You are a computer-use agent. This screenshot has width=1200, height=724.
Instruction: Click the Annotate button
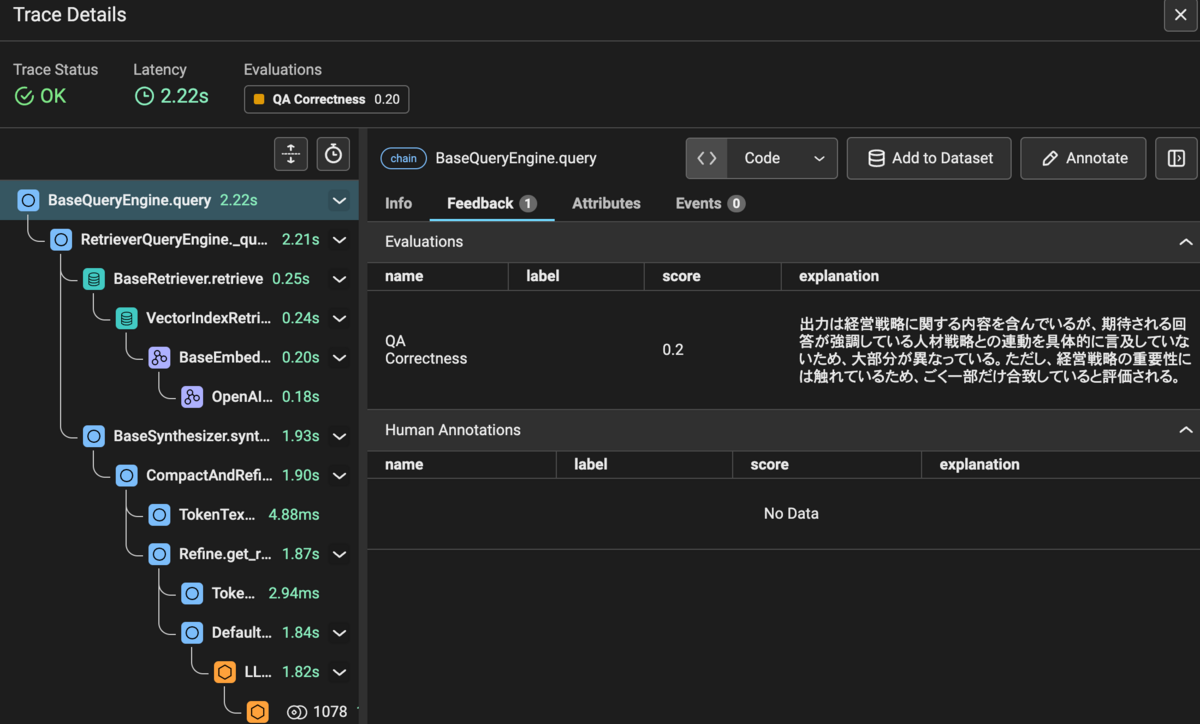pyautogui.click(x=1083, y=158)
